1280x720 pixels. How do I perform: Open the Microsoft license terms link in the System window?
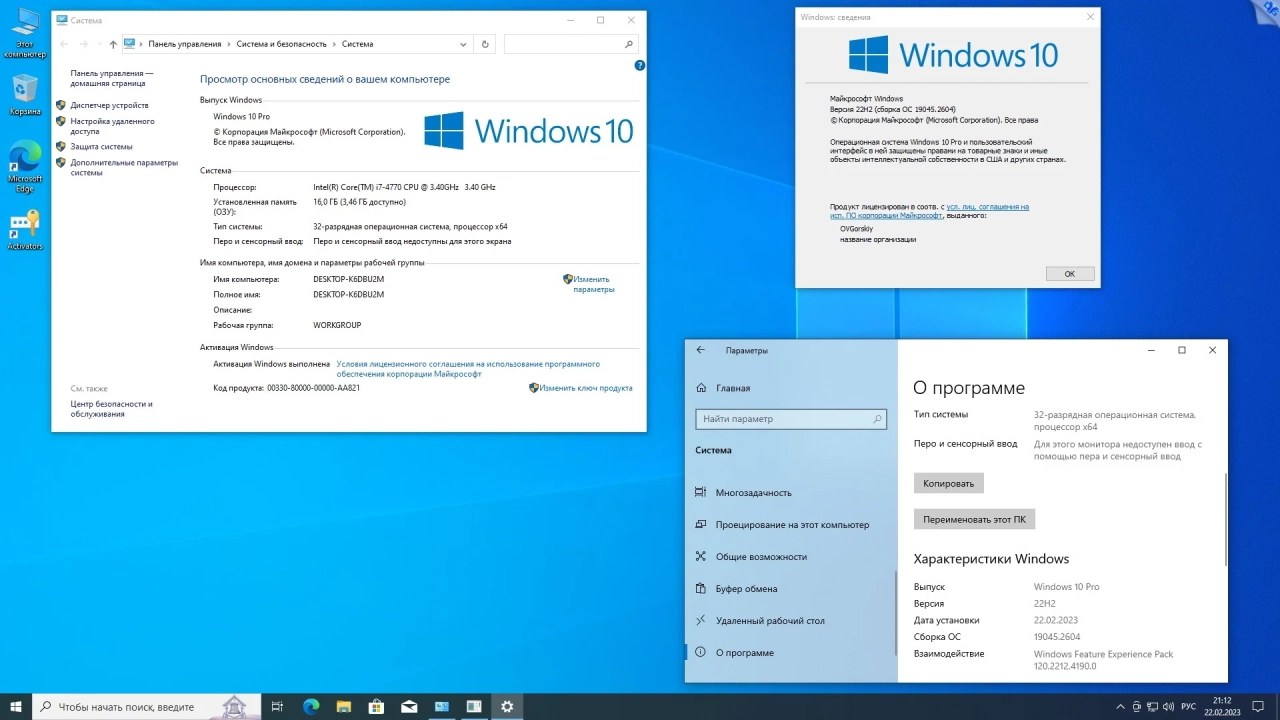[468, 369]
